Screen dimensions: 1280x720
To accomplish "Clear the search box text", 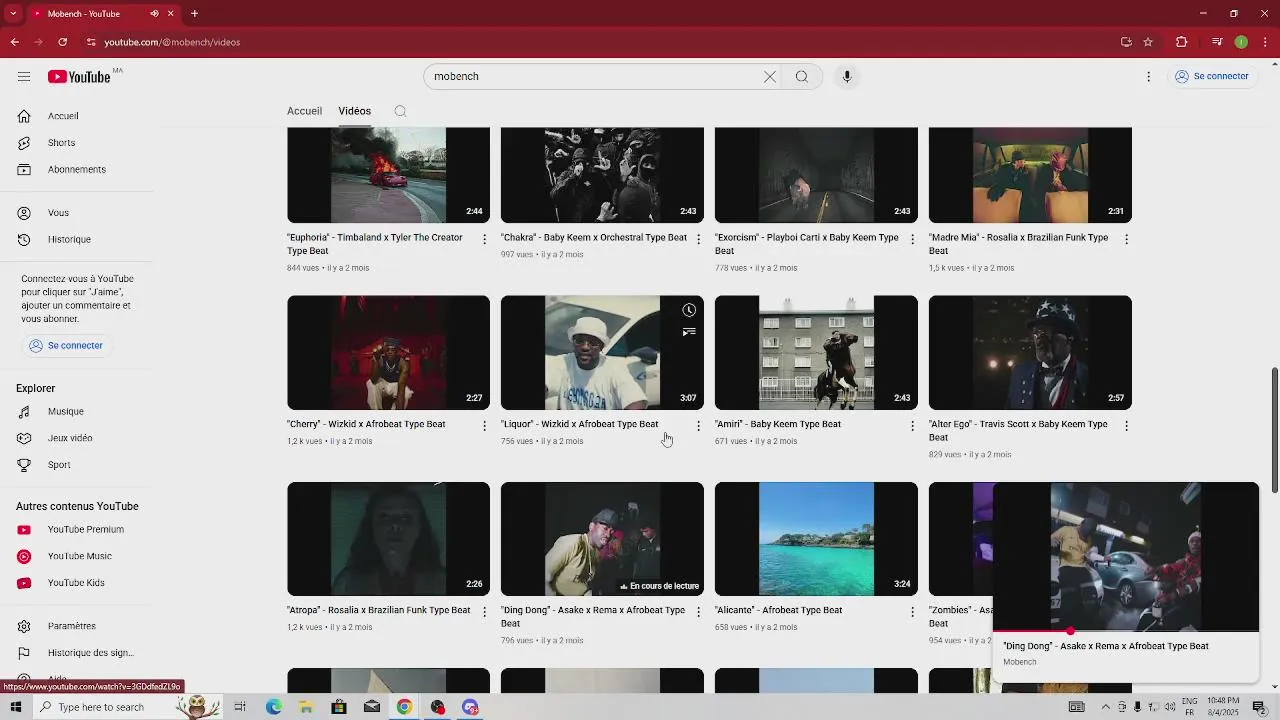I will tap(770, 76).
